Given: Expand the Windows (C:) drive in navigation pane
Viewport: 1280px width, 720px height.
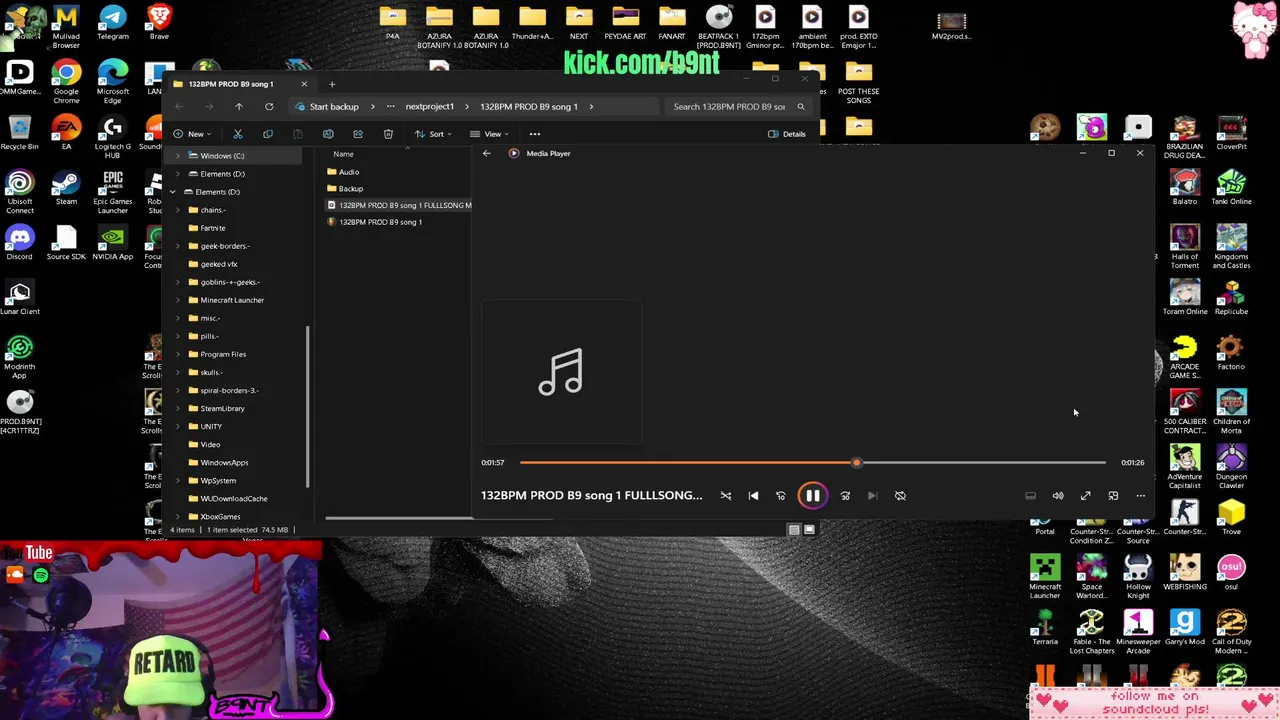Looking at the screenshot, I should 178,156.
